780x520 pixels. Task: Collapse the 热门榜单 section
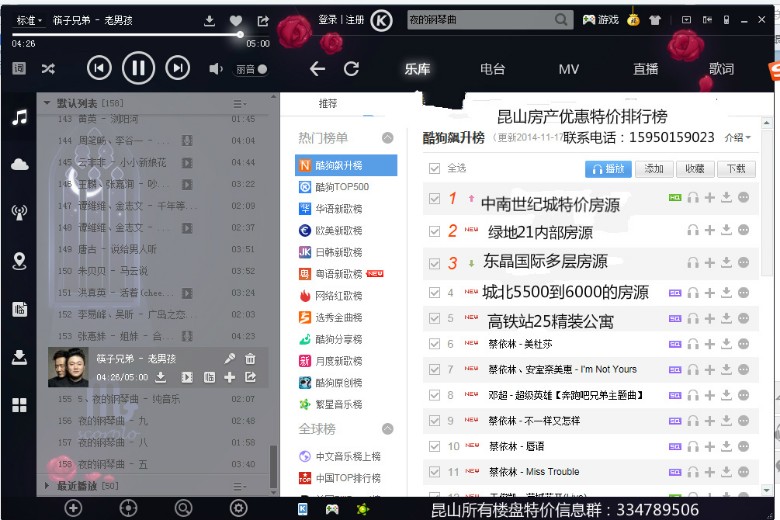tap(388, 138)
